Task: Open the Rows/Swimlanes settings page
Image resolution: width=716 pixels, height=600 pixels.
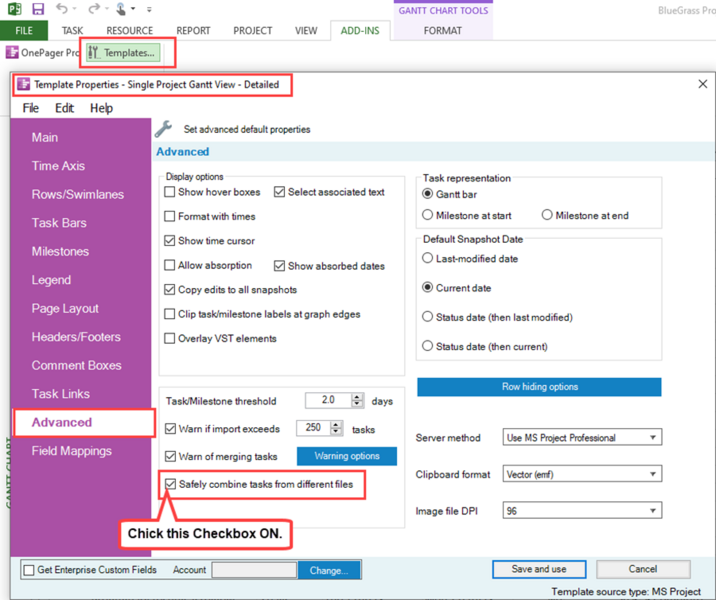Action: click(78, 195)
